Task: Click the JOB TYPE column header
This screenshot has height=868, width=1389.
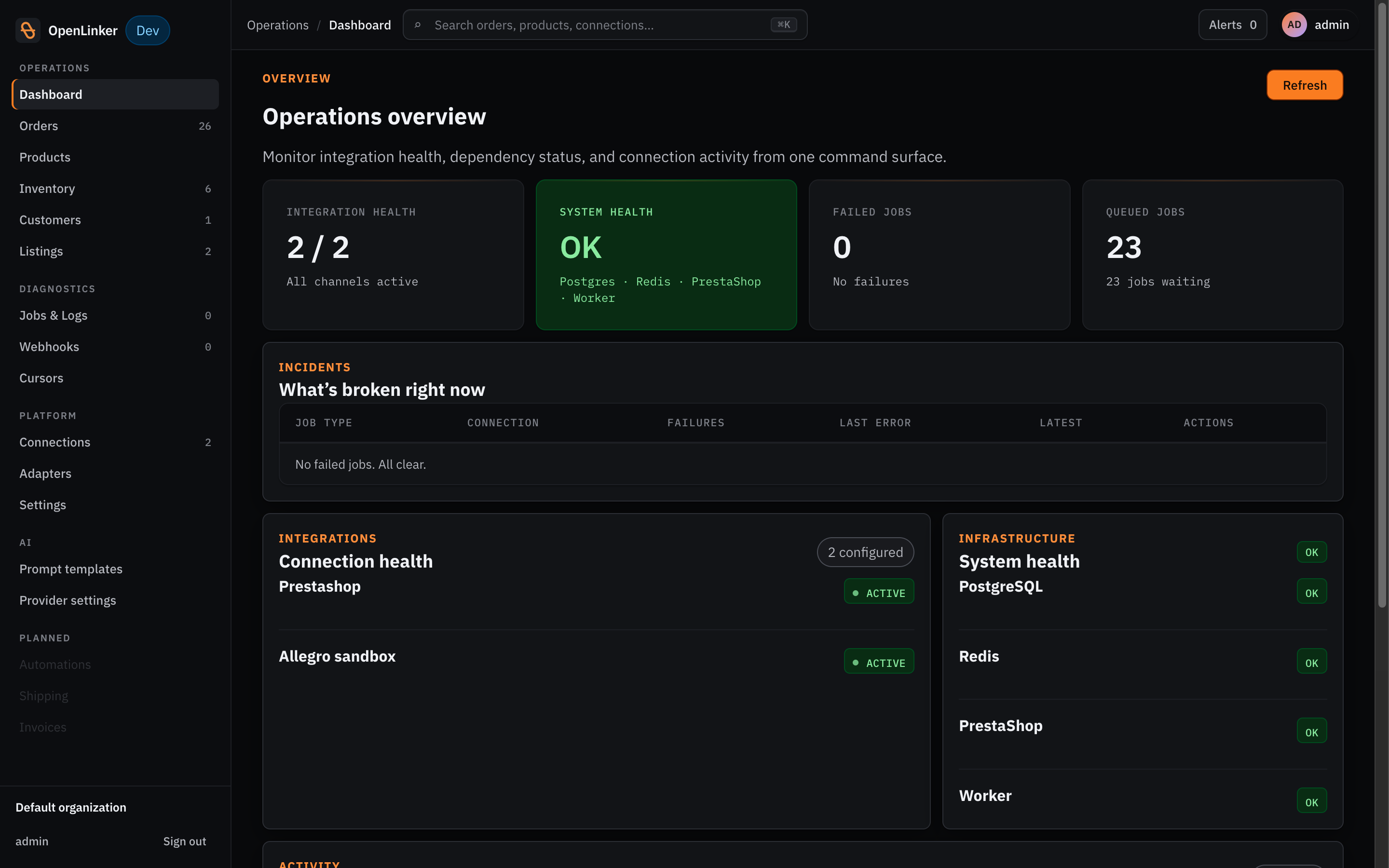Action: click(323, 423)
